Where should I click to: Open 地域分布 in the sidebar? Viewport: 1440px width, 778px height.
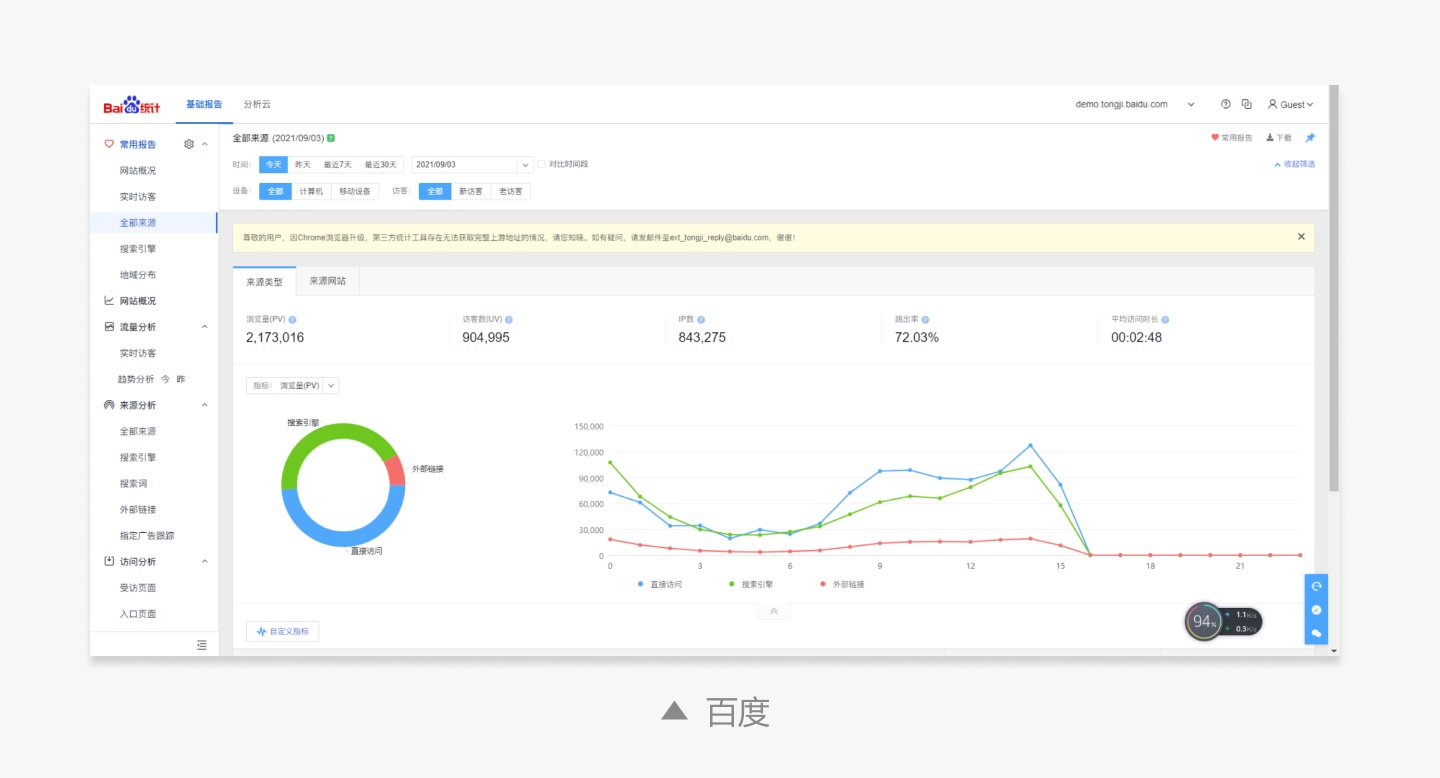pyautogui.click(x=138, y=275)
